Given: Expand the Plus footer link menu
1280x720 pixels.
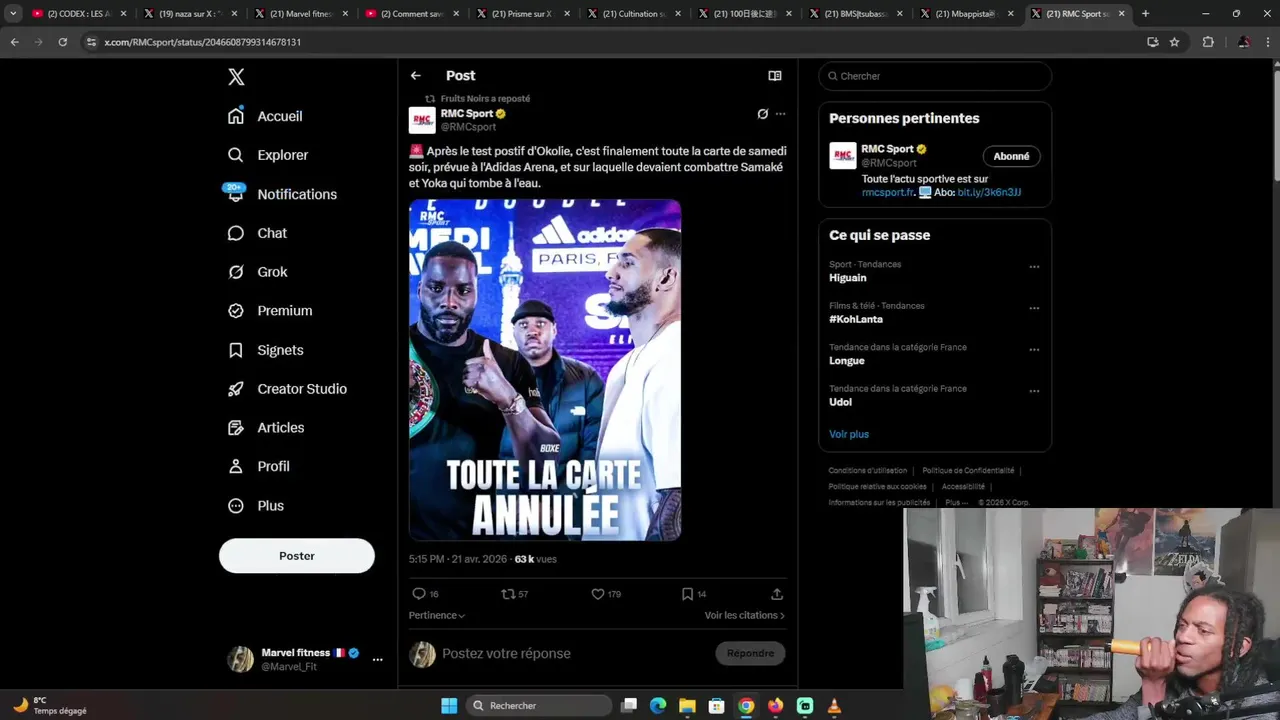Looking at the screenshot, I should click(x=956, y=502).
